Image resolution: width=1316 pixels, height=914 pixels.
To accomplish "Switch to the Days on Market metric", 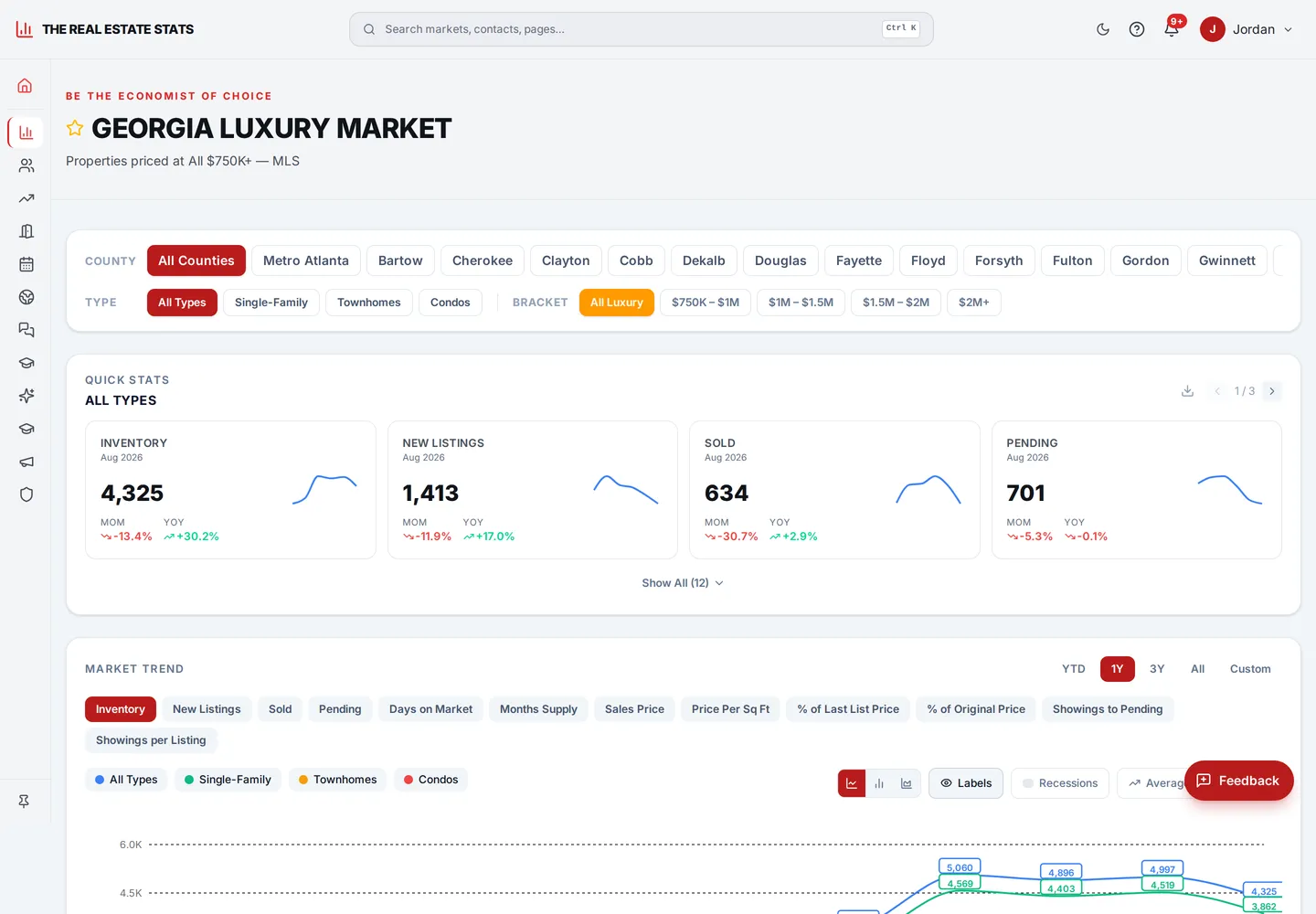I will (430, 709).
